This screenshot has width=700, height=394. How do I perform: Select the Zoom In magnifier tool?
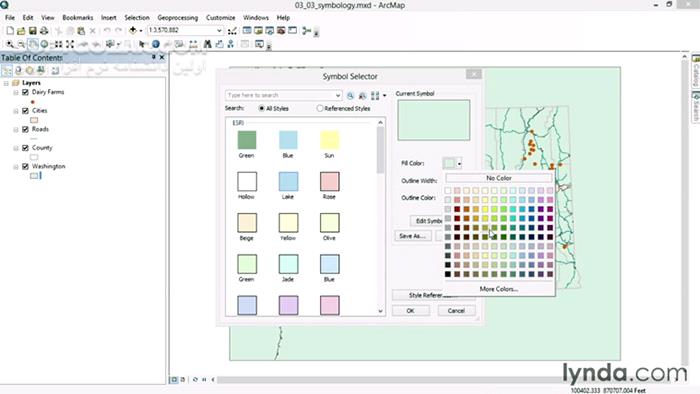coord(9,44)
